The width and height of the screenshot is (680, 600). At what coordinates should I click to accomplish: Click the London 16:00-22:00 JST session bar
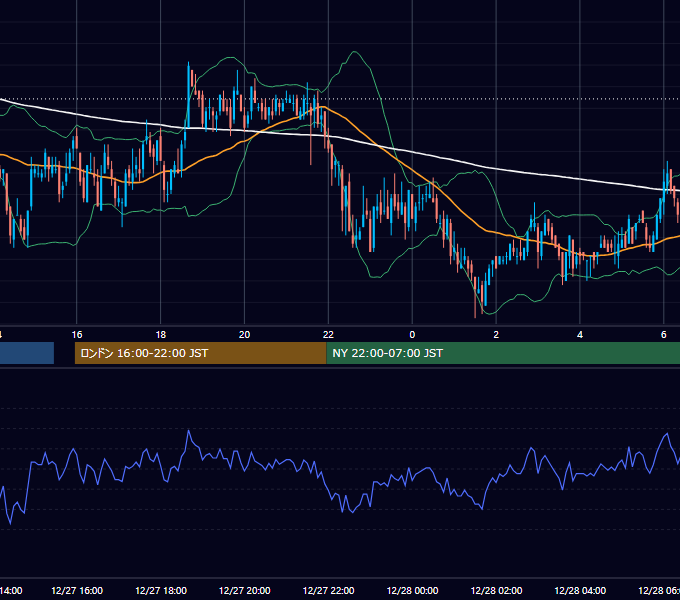pos(200,353)
